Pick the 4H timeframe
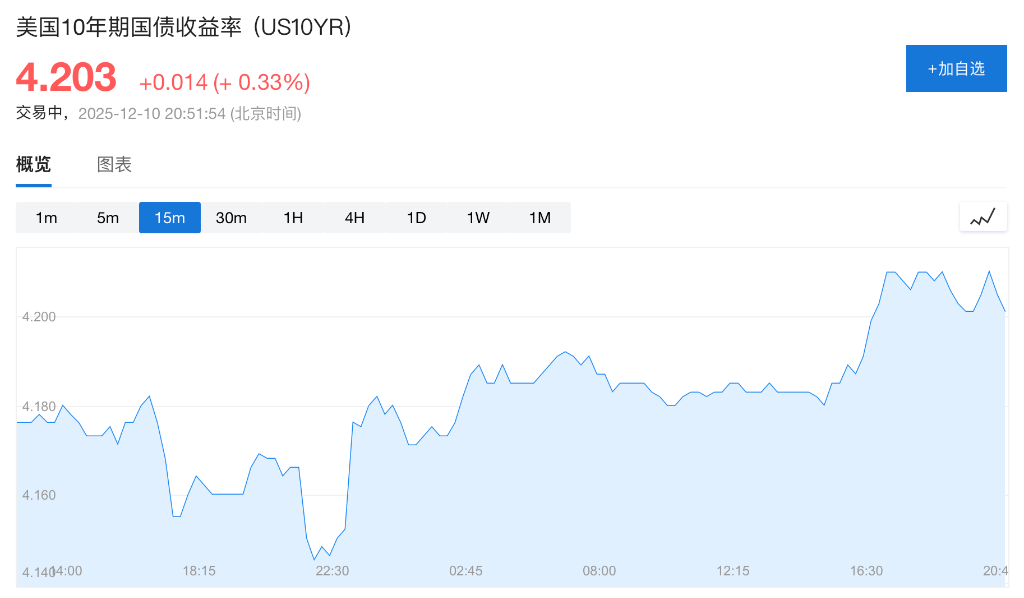Image resolution: width=1024 pixels, height=598 pixels. tap(355, 218)
